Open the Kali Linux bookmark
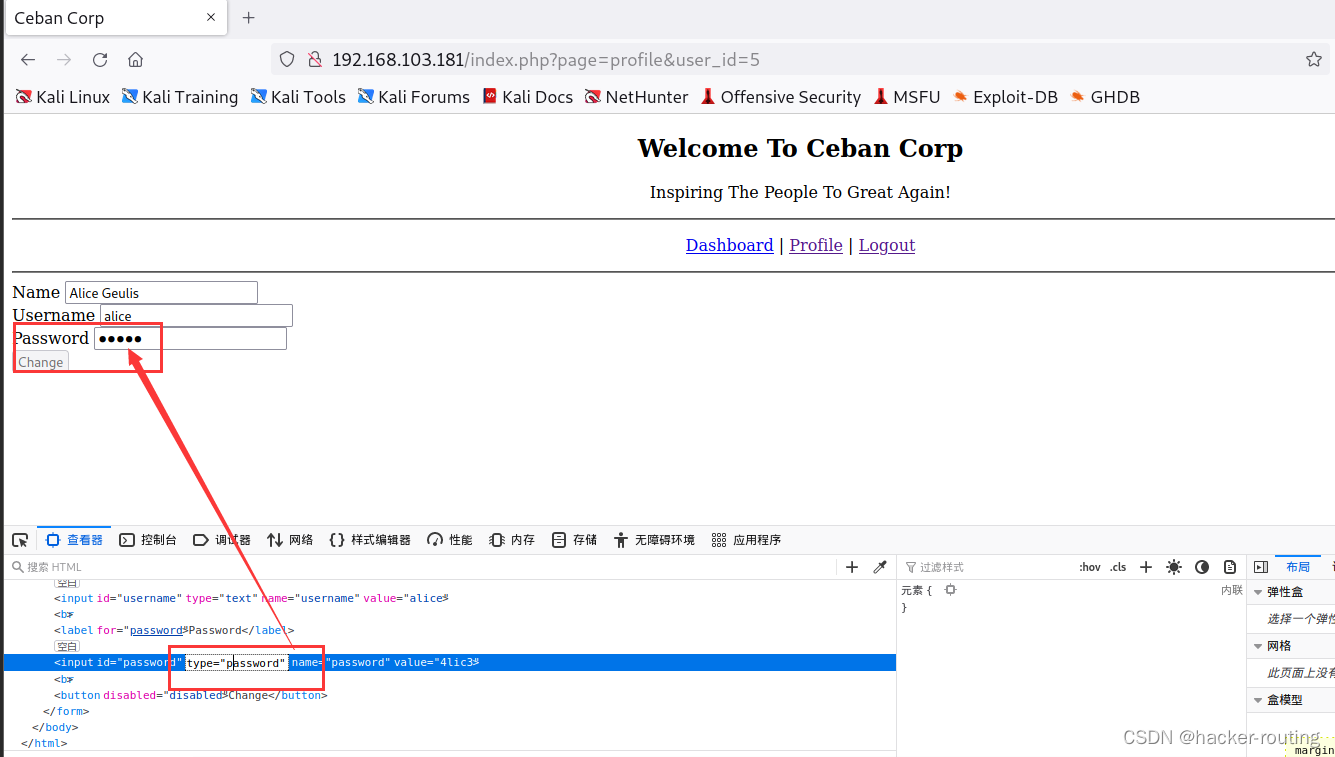Screen dimensions: 1335x757 63,97
